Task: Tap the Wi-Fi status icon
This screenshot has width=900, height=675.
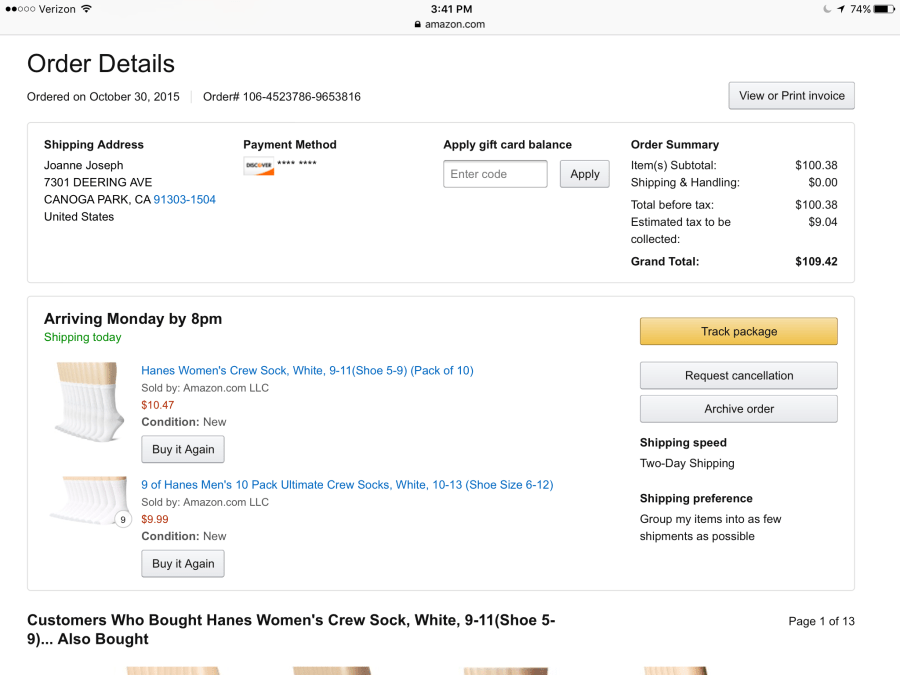Action: [86, 9]
